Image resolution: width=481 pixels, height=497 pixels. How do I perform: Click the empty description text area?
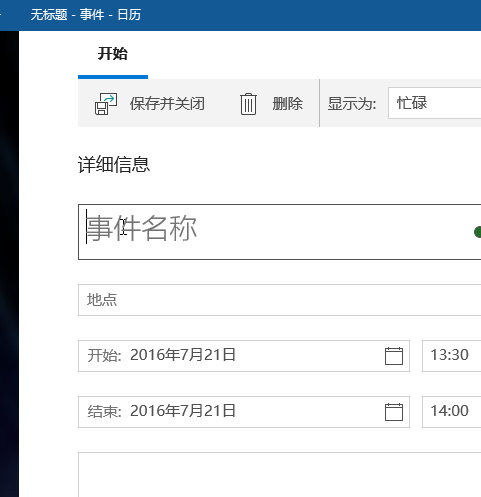279,475
